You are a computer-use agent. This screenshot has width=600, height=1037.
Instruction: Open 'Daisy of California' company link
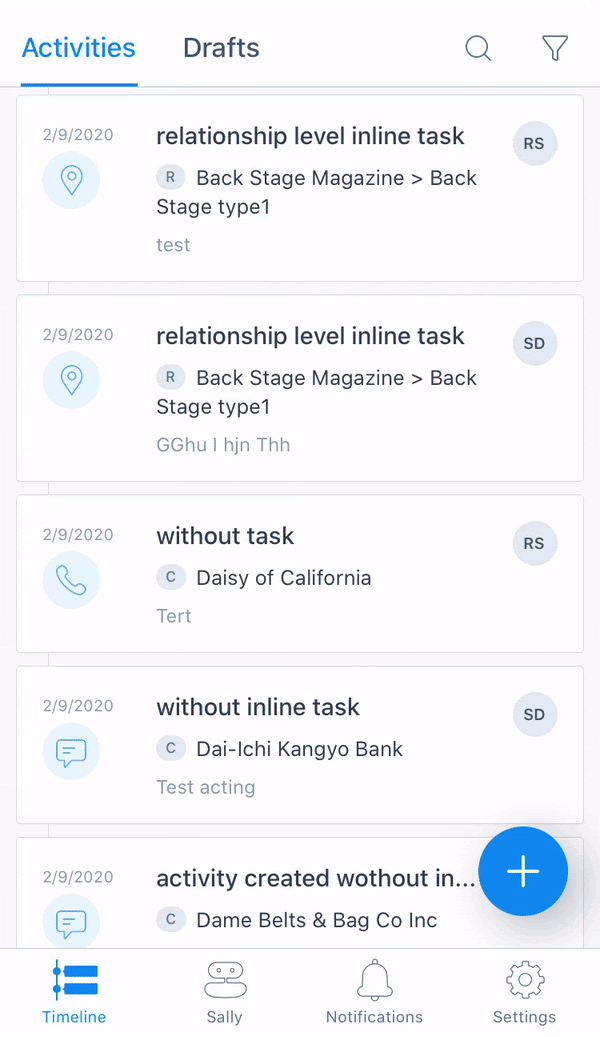click(283, 578)
